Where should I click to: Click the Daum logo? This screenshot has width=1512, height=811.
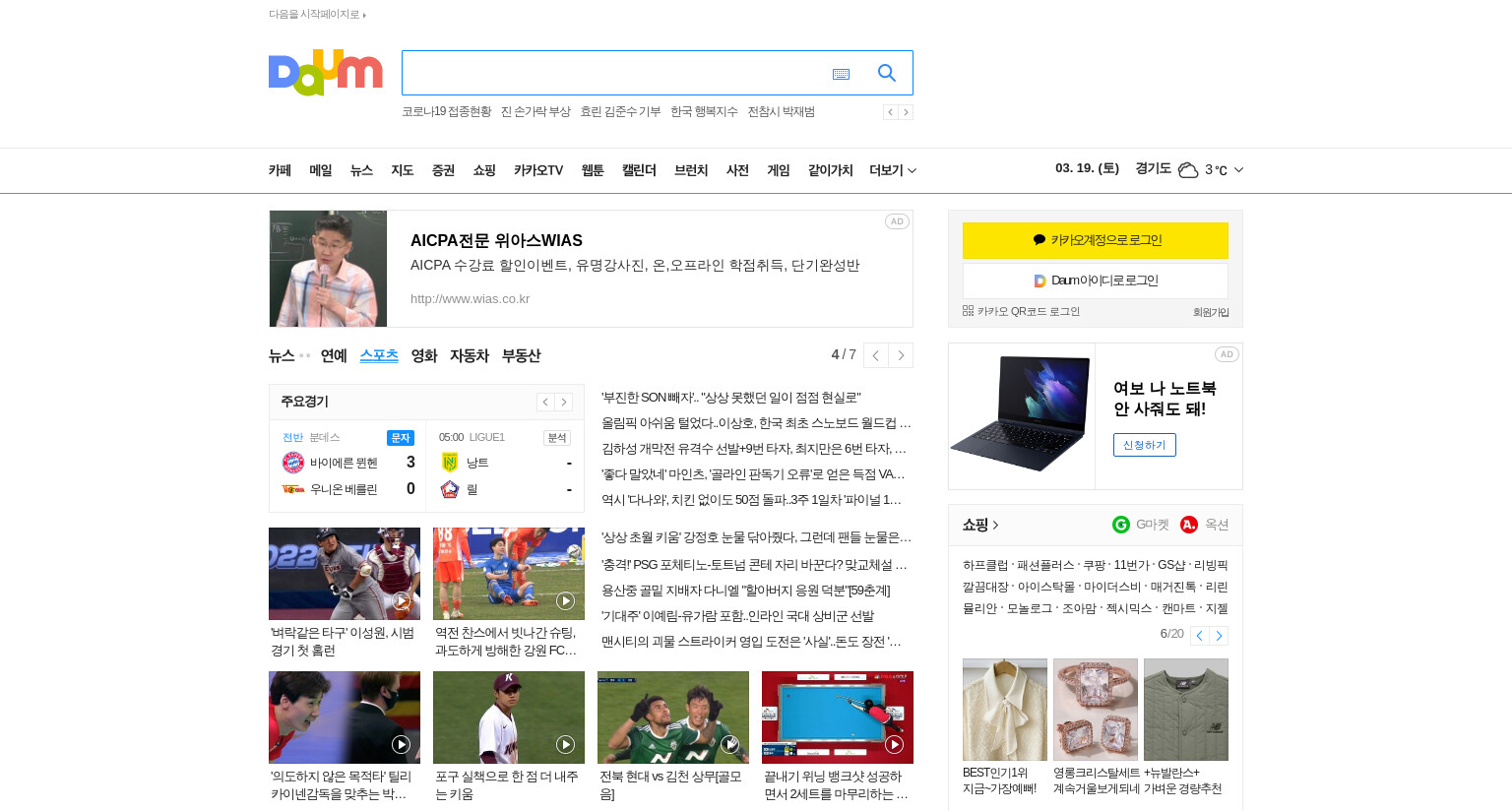click(x=325, y=73)
